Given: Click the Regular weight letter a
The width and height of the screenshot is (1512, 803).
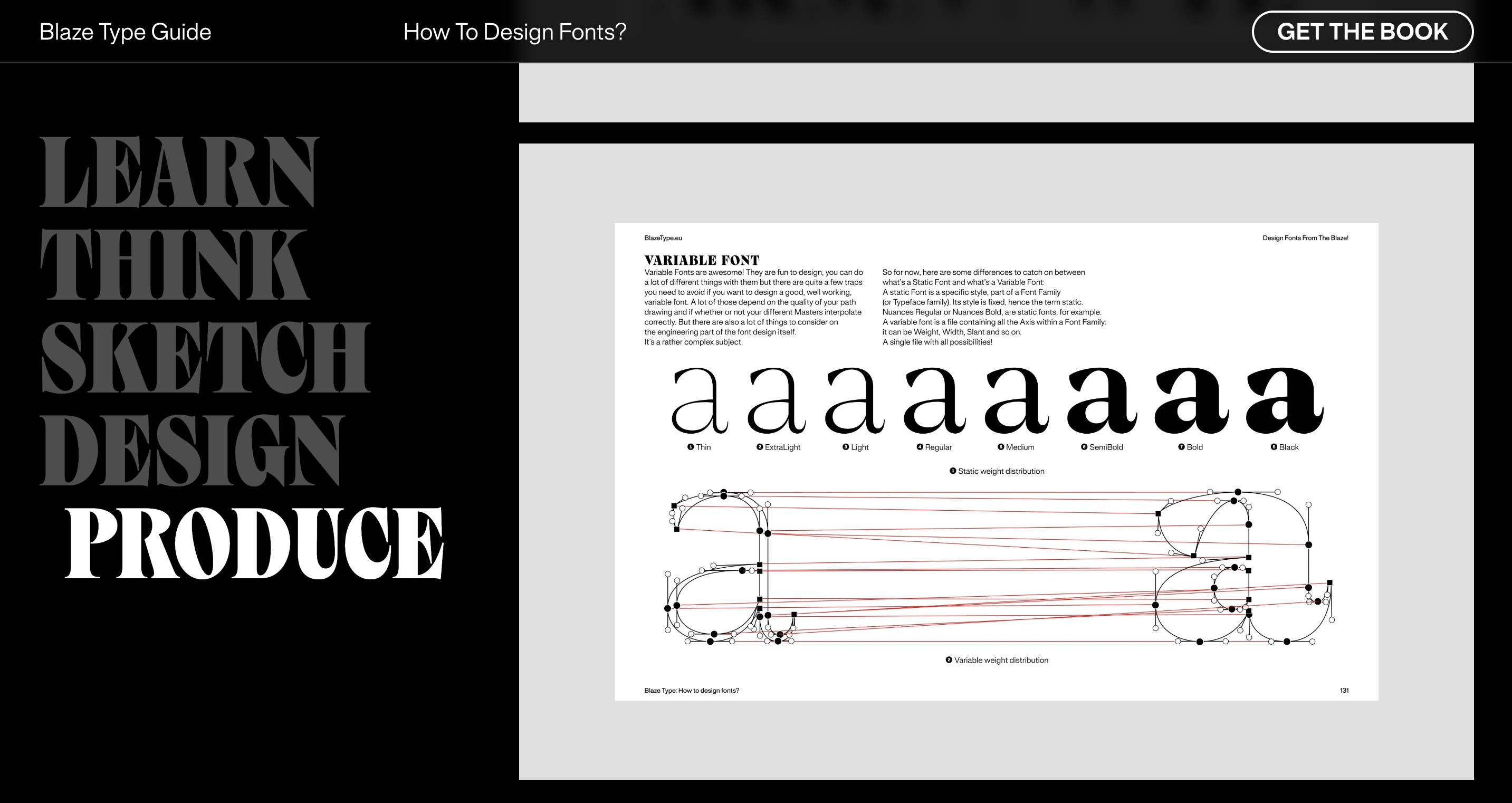Looking at the screenshot, I should (x=934, y=401).
